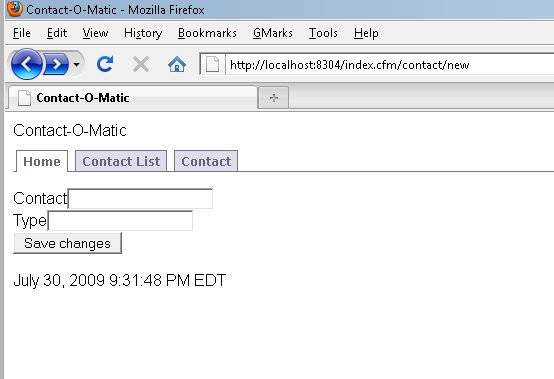Open the Bookmarks menu

[207, 33]
